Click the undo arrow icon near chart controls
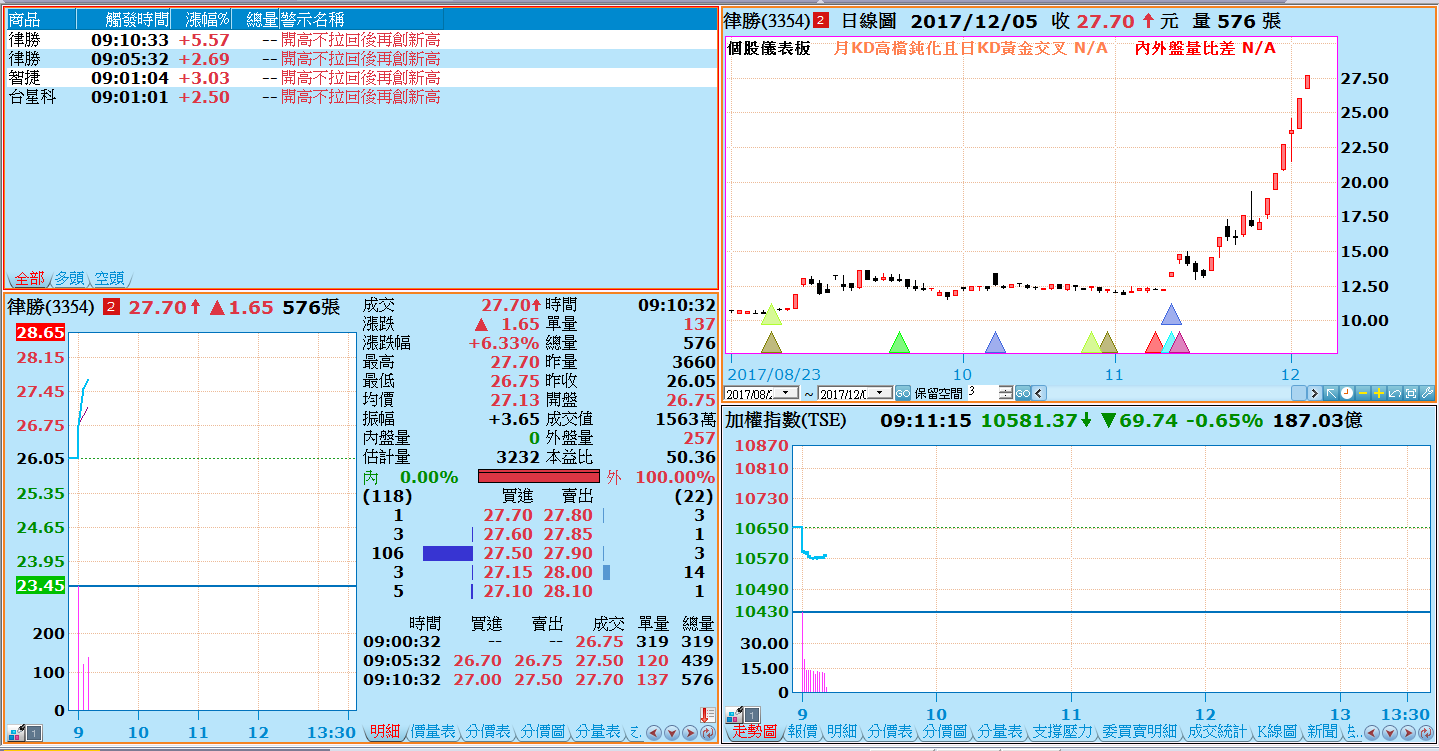Viewport: 1439px width, 751px height. coord(1395,393)
